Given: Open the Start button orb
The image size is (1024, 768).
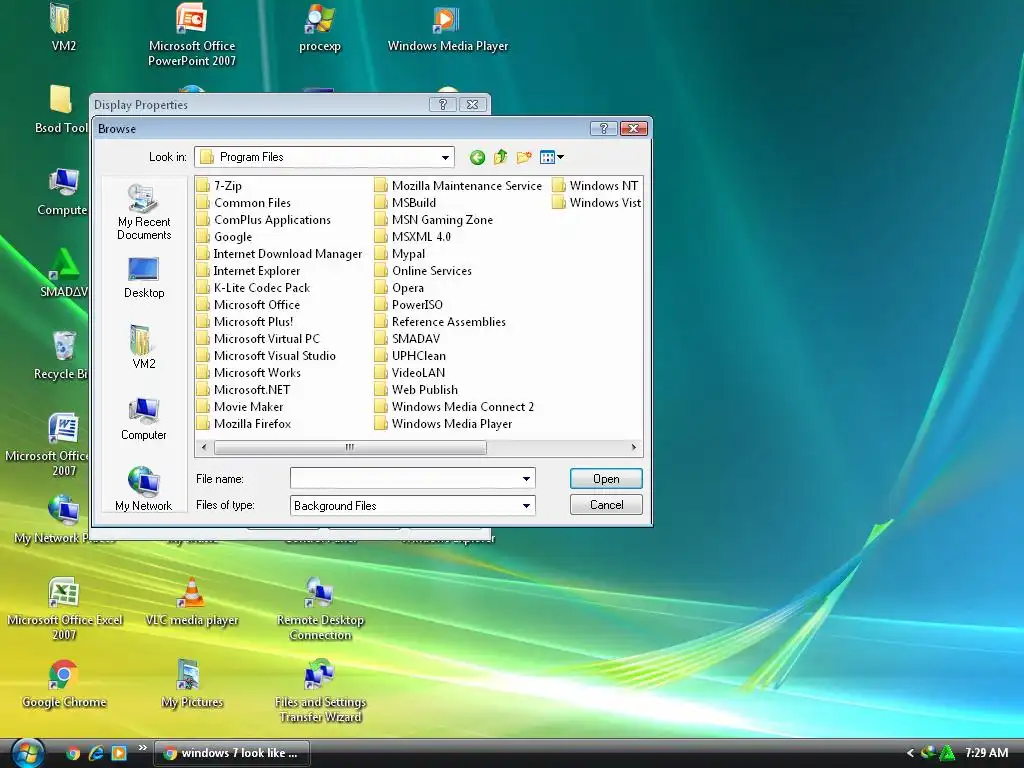Looking at the screenshot, I should [27, 752].
